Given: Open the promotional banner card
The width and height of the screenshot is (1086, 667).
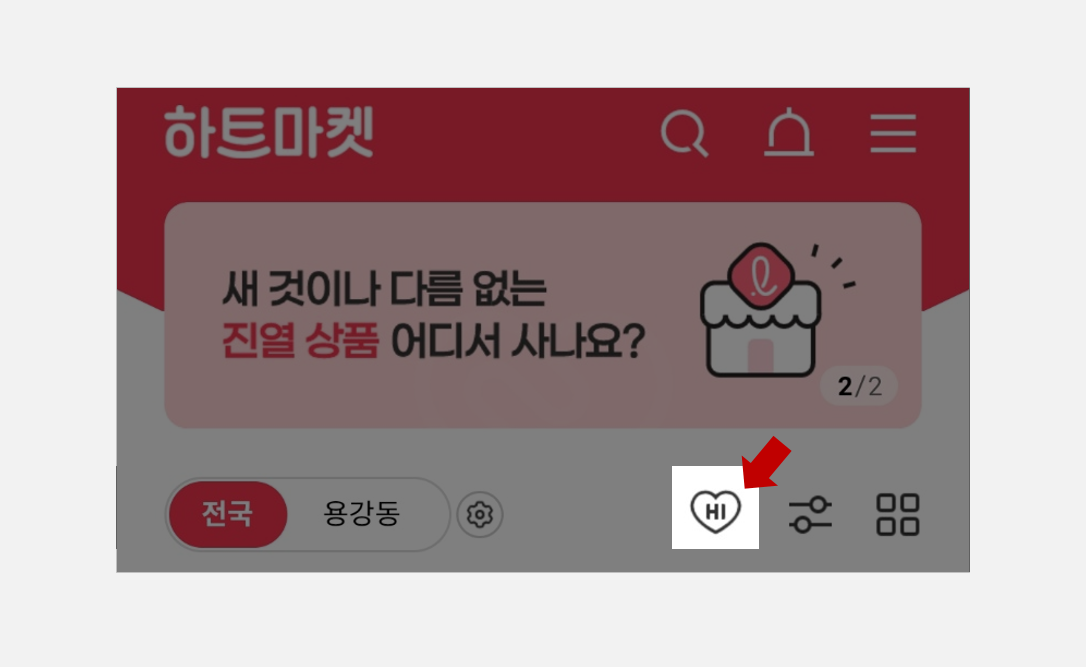Looking at the screenshot, I should click(542, 315).
